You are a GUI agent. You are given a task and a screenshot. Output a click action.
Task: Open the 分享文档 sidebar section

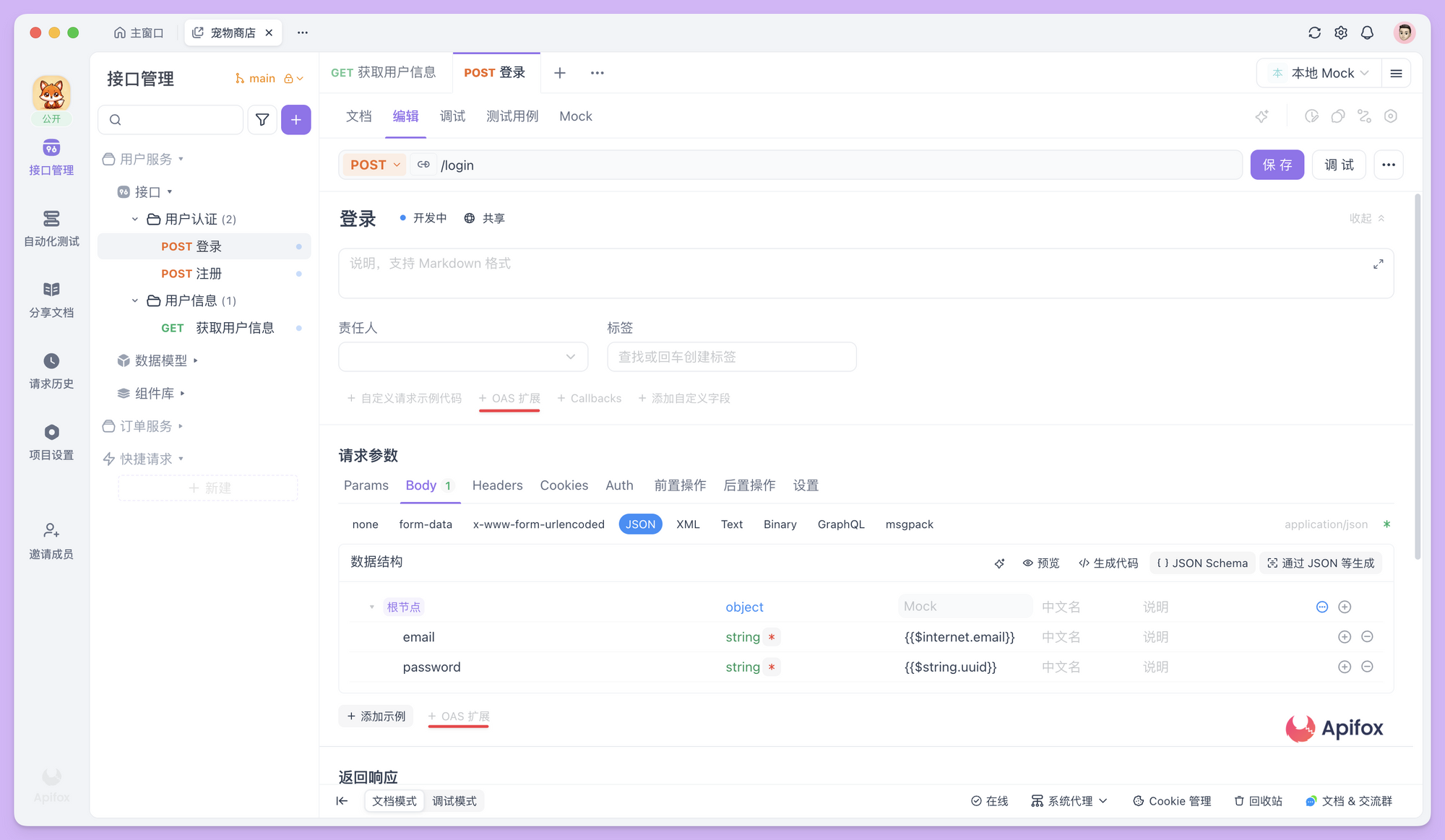pyautogui.click(x=51, y=299)
